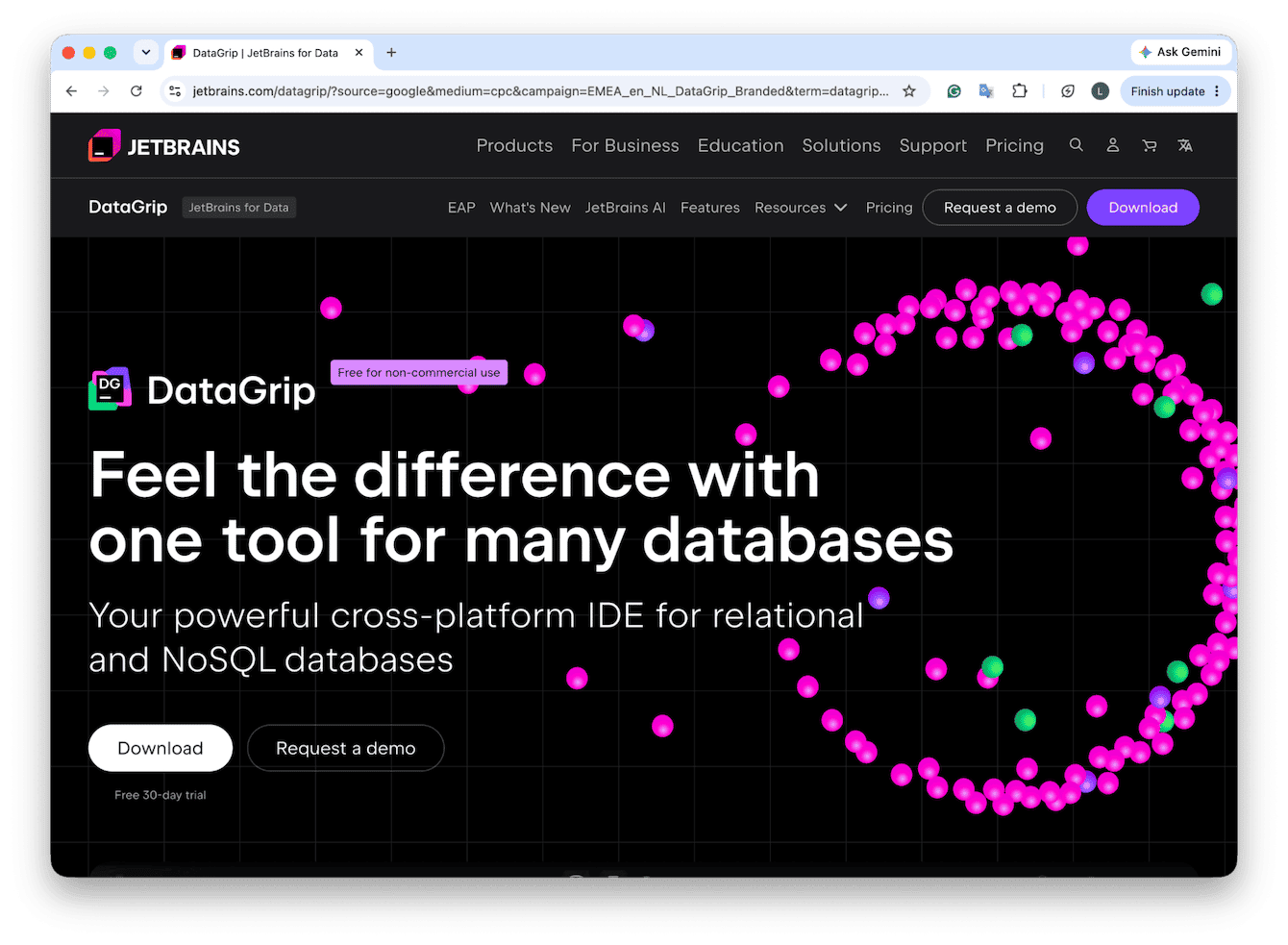Expand the Resources dropdown menu
The image size is (1288, 945).
(801, 208)
